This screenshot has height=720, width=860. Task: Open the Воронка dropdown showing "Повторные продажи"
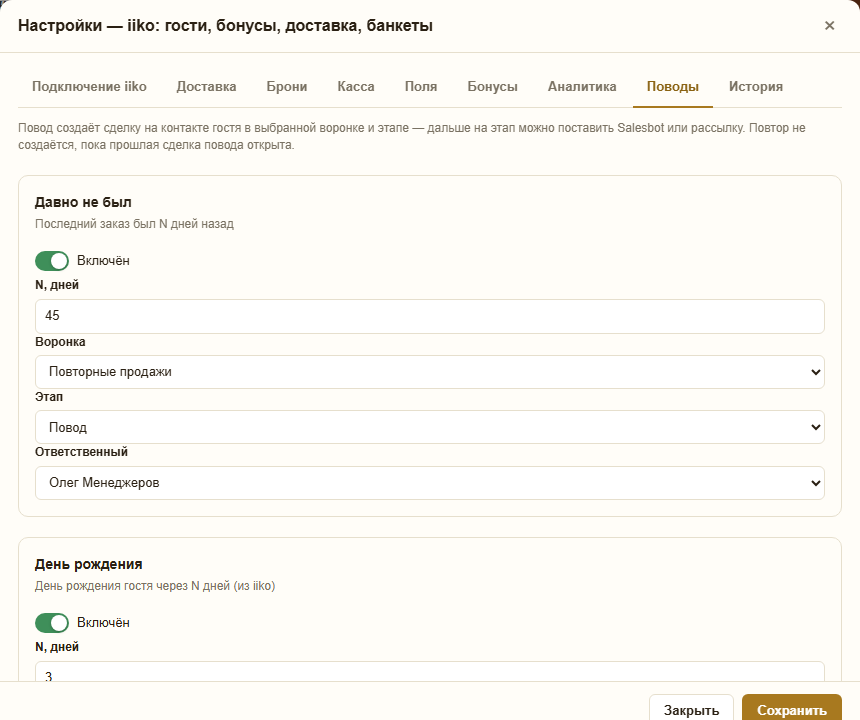pos(429,372)
